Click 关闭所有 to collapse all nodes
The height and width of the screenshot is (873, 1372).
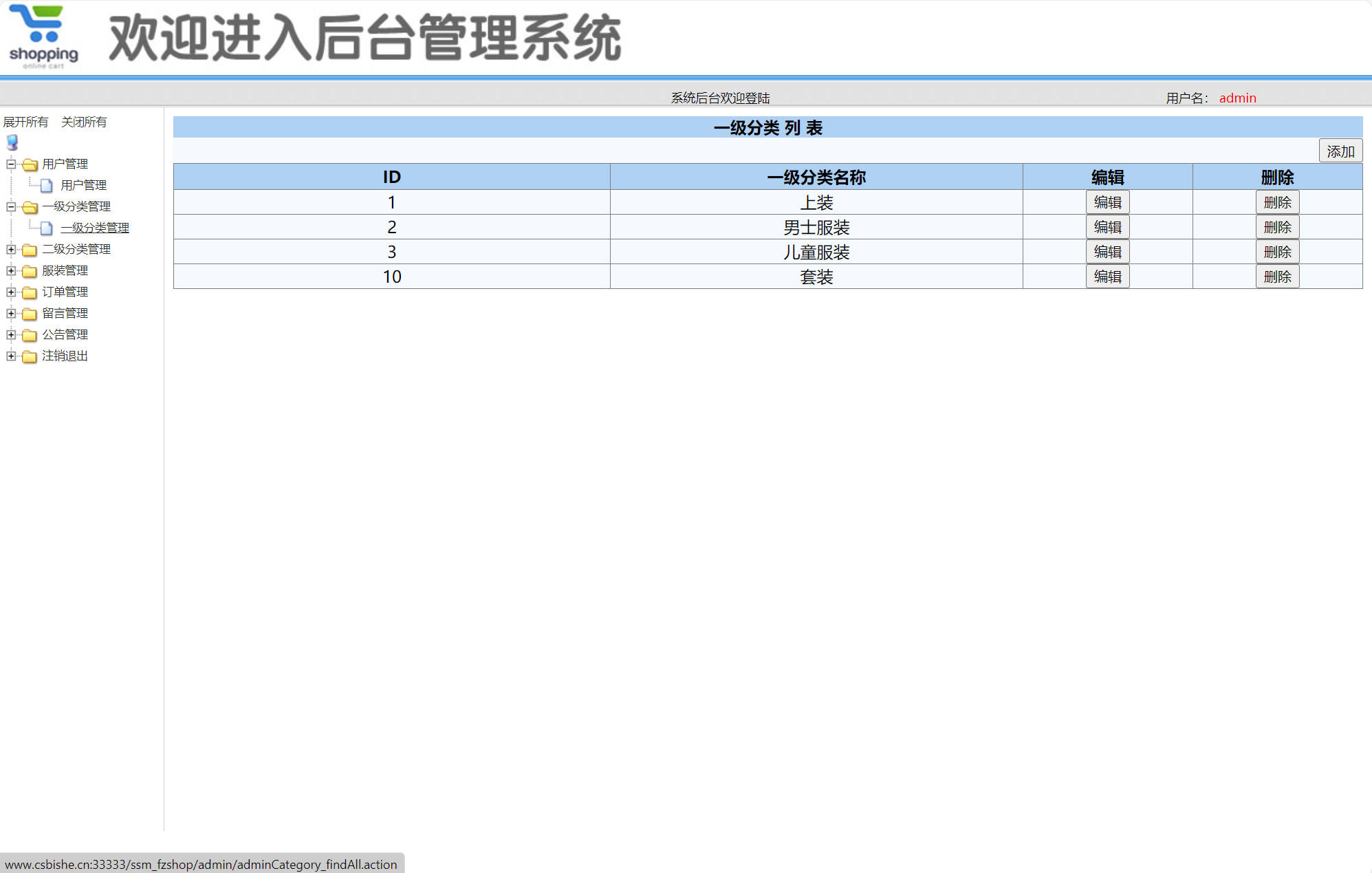coord(83,121)
